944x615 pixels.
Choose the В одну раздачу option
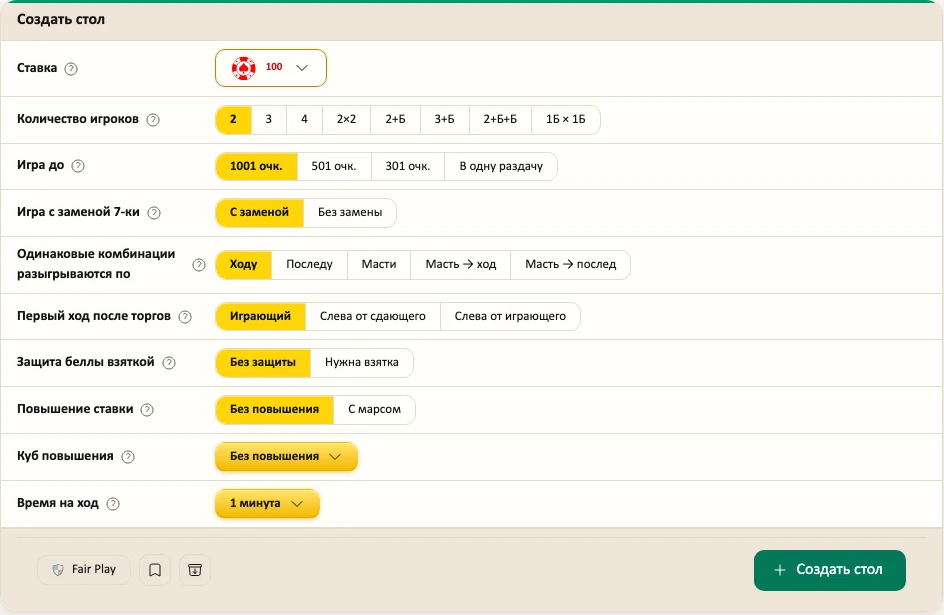[501, 166]
